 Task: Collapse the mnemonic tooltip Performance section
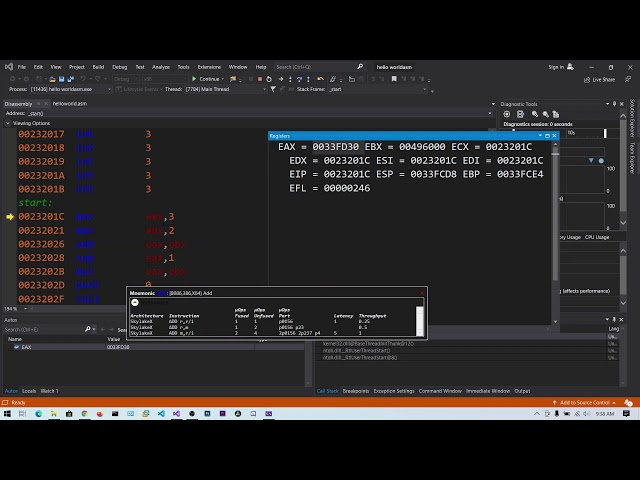pyautogui.click(x=135, y=302)
